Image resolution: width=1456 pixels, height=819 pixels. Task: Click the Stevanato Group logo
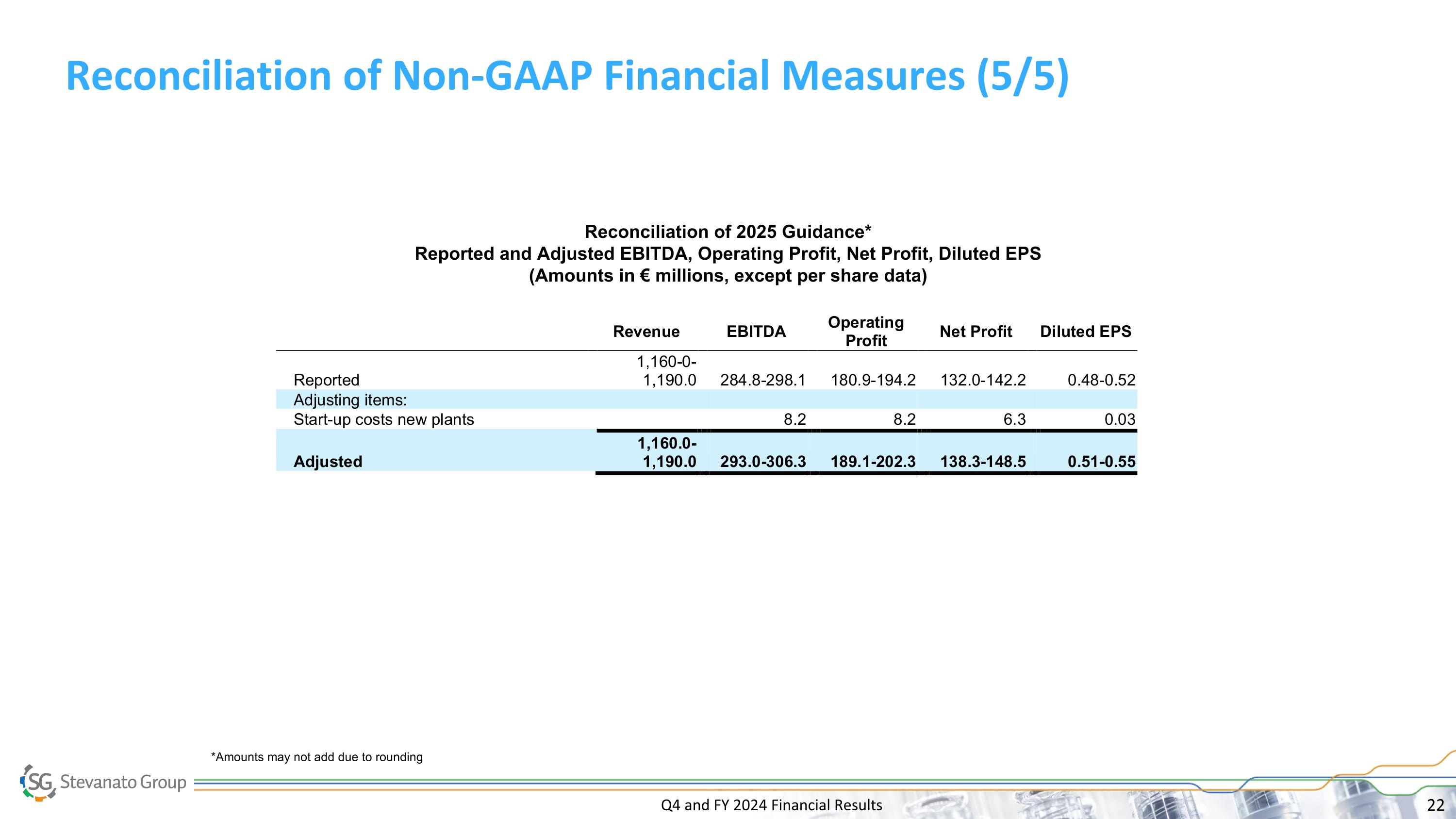point(103,782)
